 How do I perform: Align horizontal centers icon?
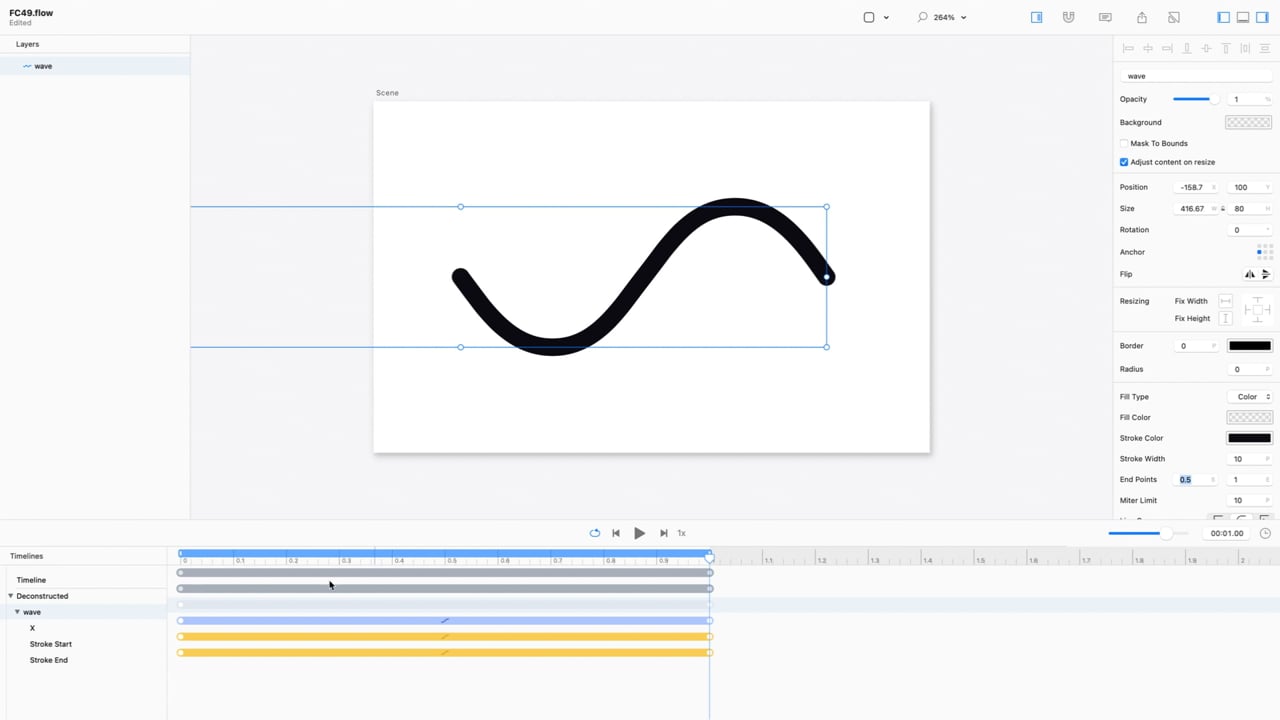(x=1148, y=48)
